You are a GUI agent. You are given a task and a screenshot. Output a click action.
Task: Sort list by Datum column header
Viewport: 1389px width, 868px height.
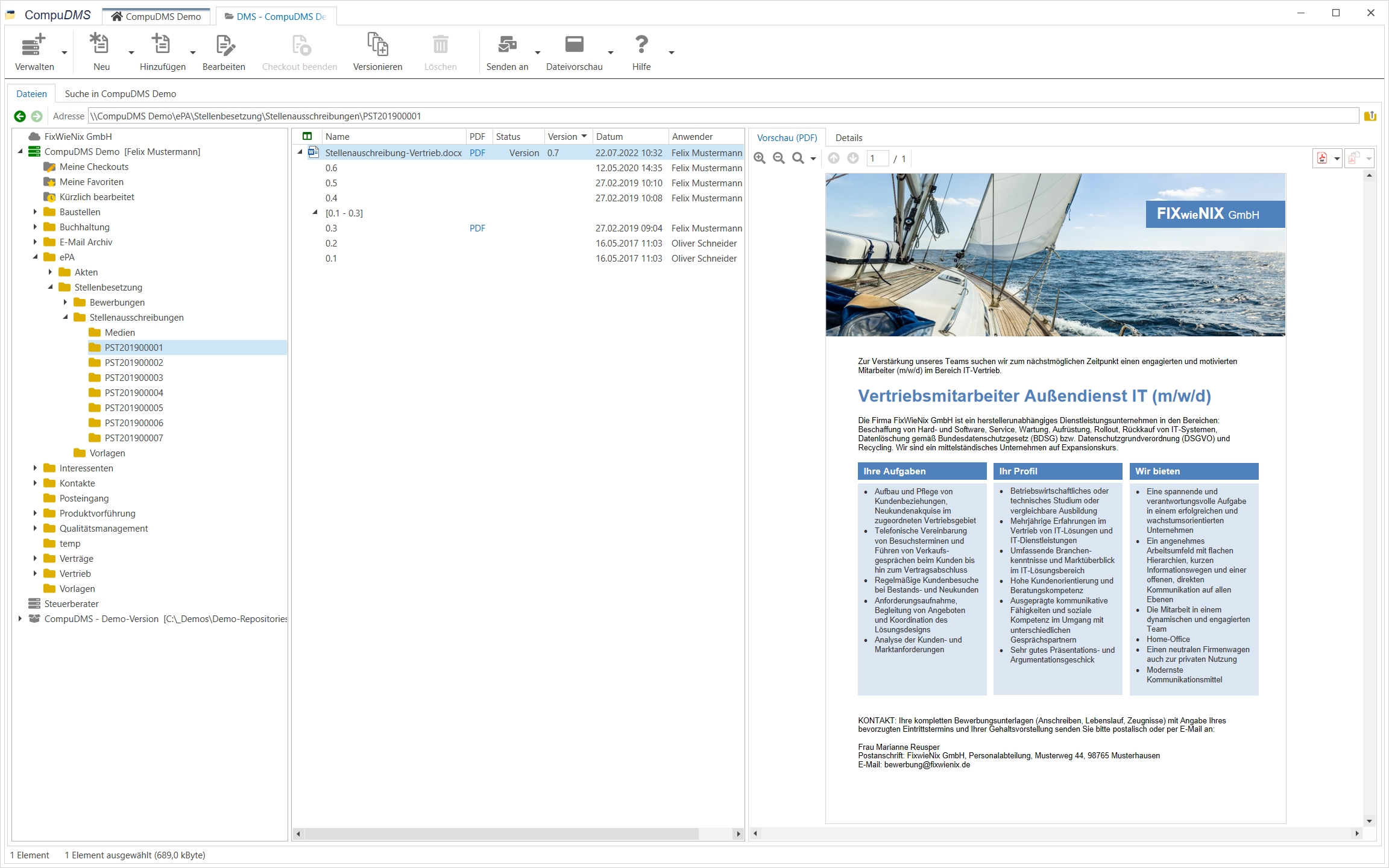(609, 137)
